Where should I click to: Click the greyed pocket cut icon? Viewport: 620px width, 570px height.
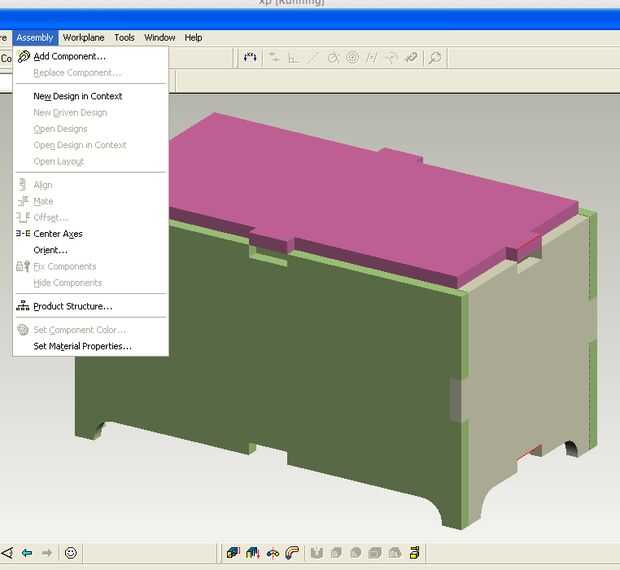[x=316, y=553]
